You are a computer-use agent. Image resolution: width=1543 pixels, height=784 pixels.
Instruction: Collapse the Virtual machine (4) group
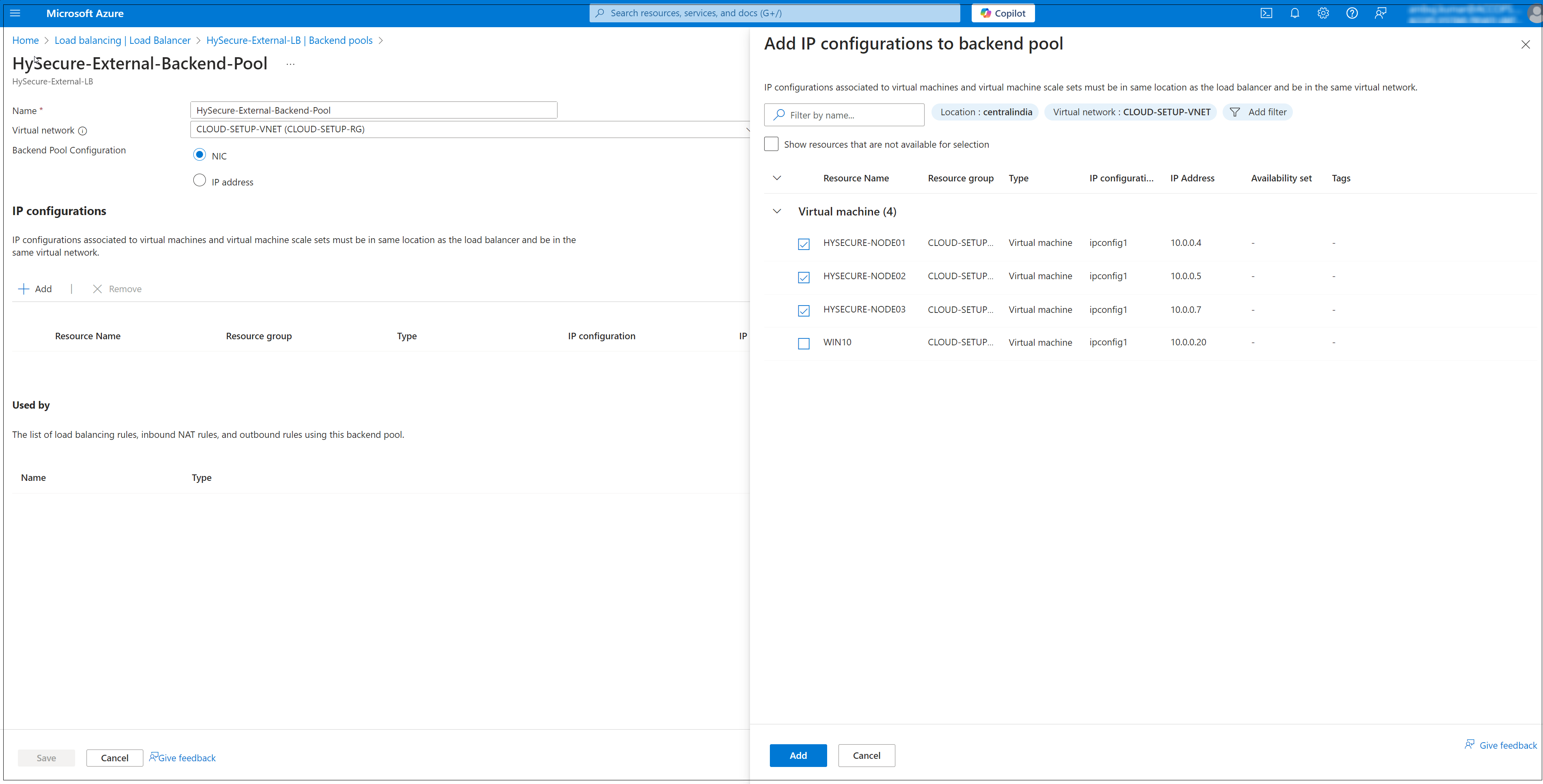pyautogui.click(x=777, y=211)
